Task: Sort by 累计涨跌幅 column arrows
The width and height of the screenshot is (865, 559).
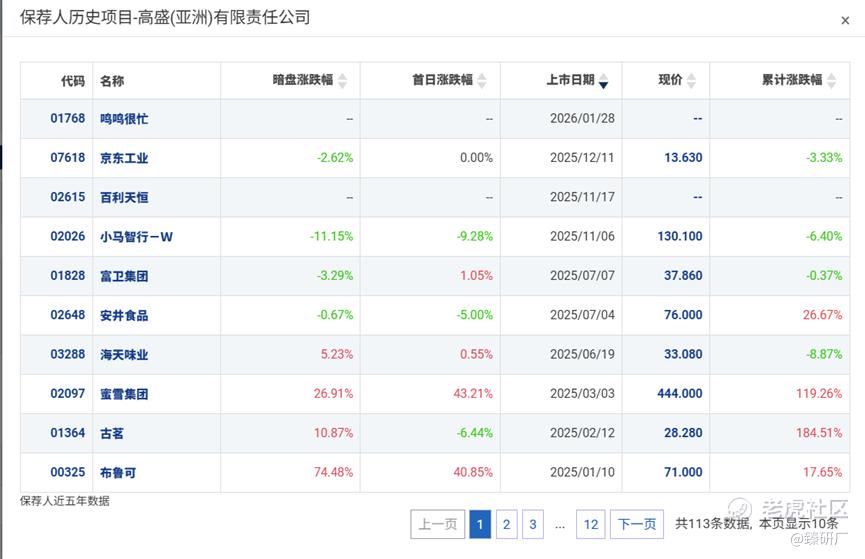Action: point(832,81)
